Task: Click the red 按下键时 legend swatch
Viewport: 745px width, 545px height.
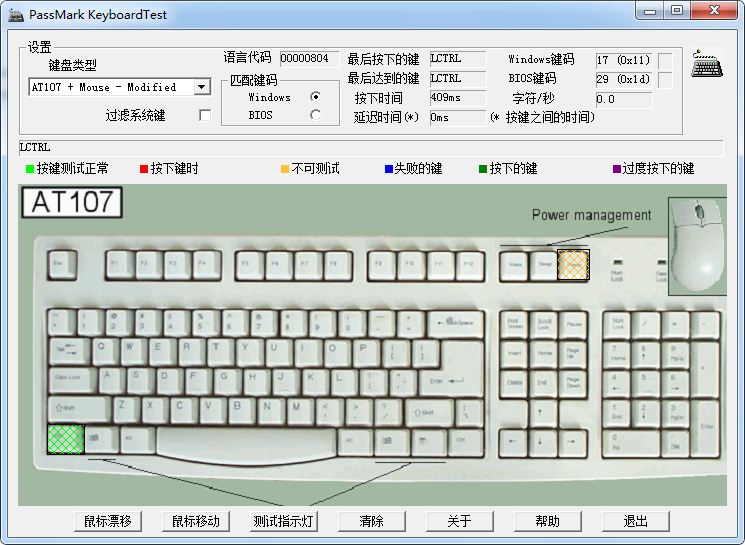Action: click(144, 169)
